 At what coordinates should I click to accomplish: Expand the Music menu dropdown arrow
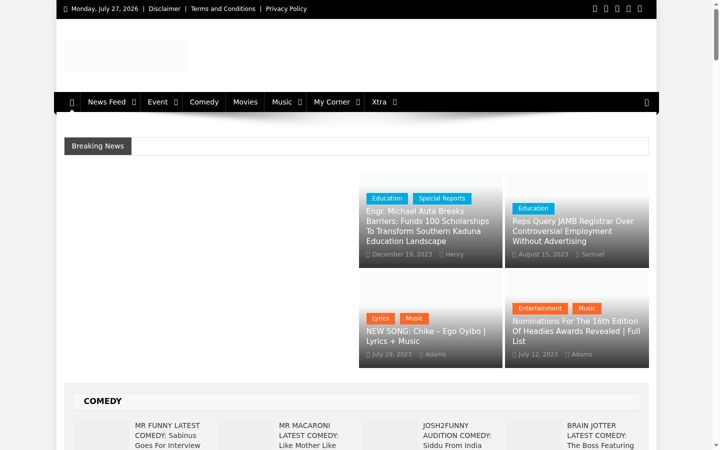click(300, 102)
